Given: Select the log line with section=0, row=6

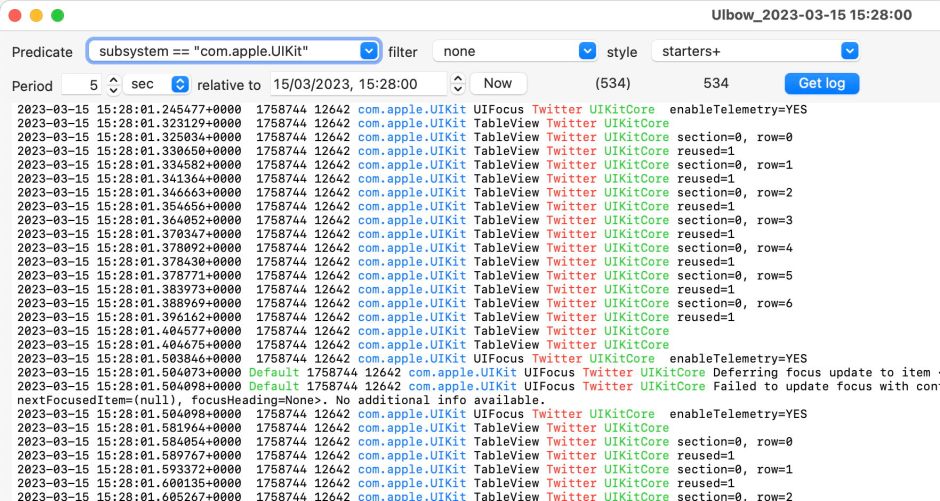Looking at the screenshot, I should click(x=400, y=303).
